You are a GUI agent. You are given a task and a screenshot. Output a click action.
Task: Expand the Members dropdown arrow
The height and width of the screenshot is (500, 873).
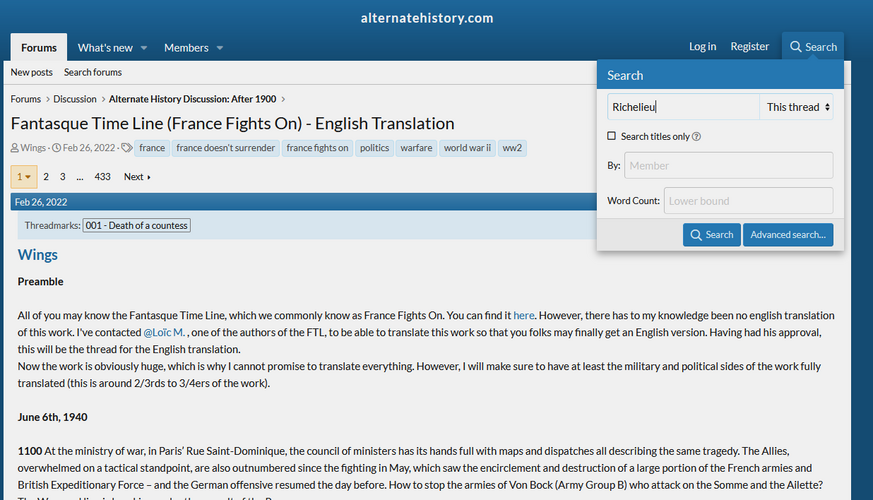point(220,48)
